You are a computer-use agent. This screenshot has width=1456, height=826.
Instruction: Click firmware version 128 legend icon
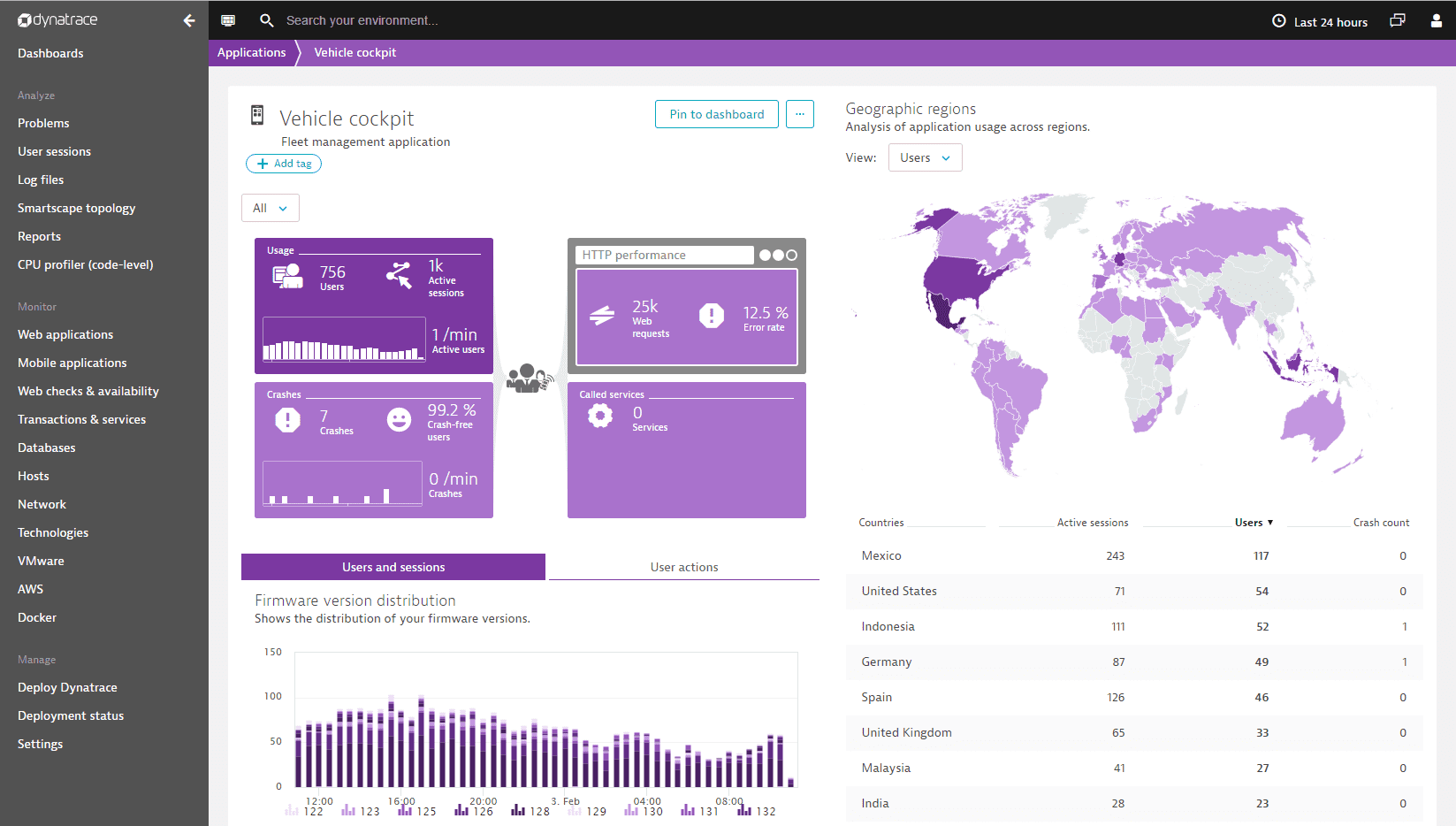point(518,810)
